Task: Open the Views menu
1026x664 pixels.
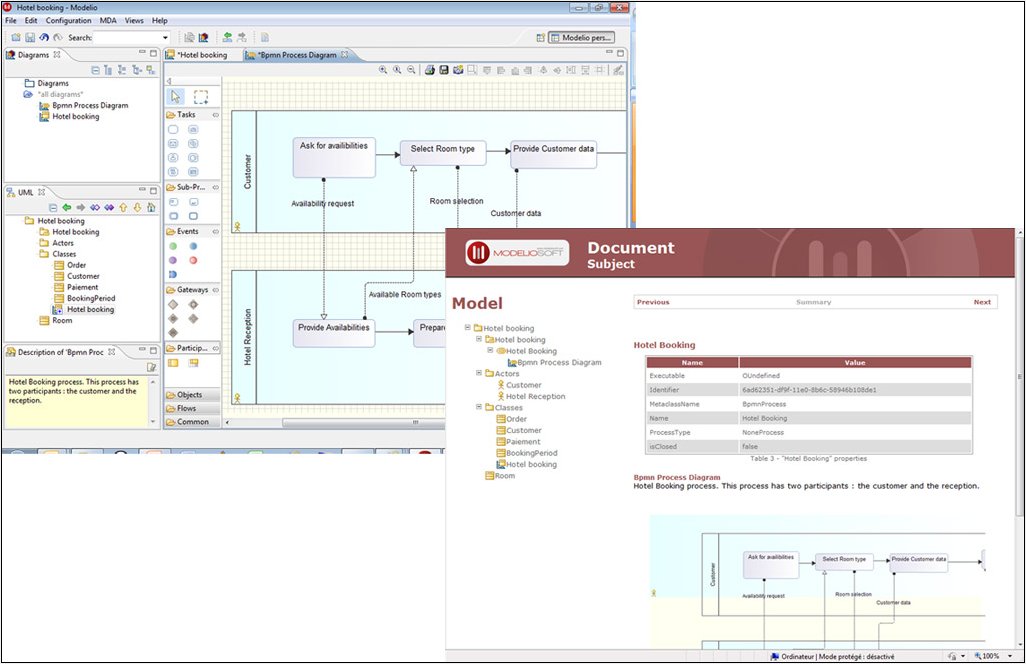Action: point(134,20)
